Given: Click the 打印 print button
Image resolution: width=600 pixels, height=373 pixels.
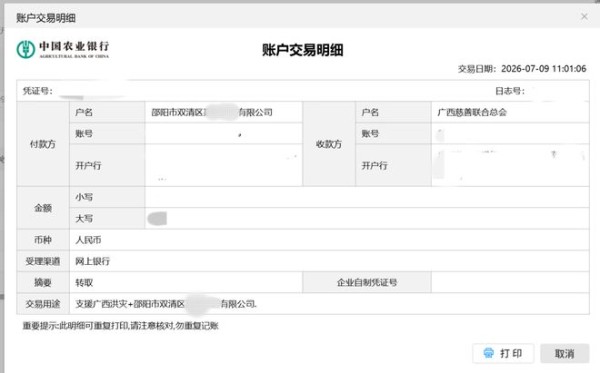Looking at the screenshot, I should (x=503, y=353).
